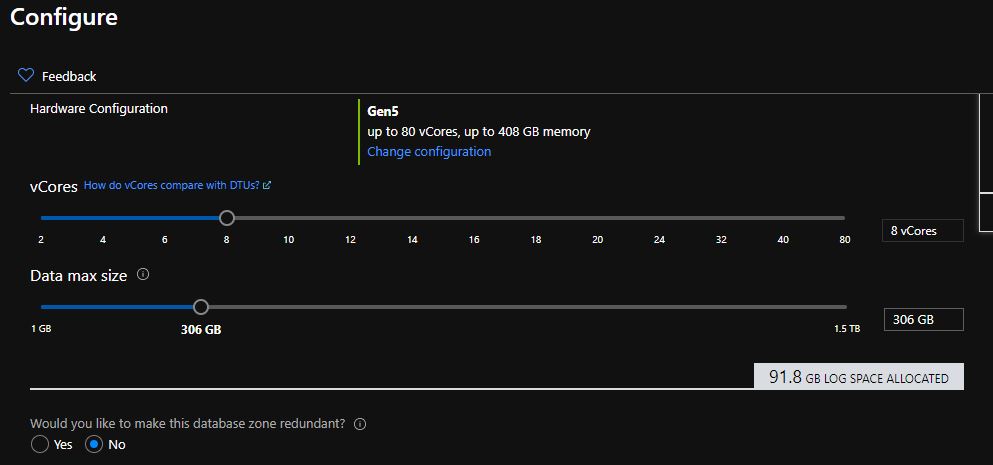
Task: Click the 1 GB start of data slider
Action: coord(42,307)
